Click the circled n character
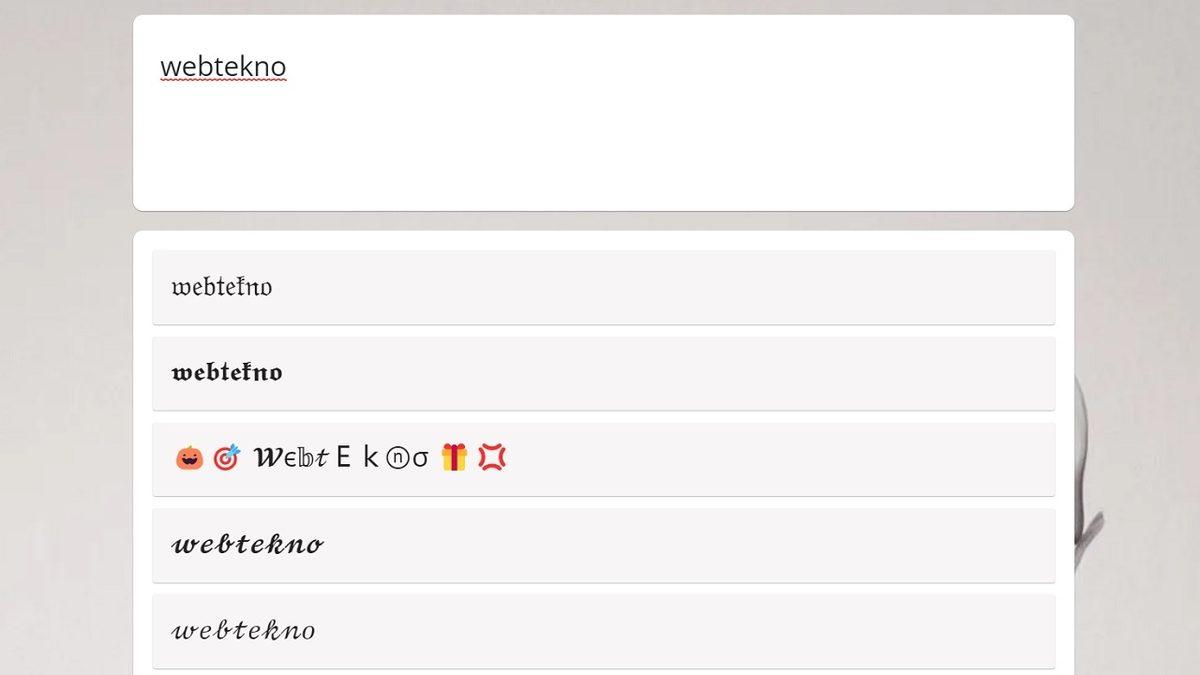The width and height of the screenshot is (1200, 675). tap(397, 459)
